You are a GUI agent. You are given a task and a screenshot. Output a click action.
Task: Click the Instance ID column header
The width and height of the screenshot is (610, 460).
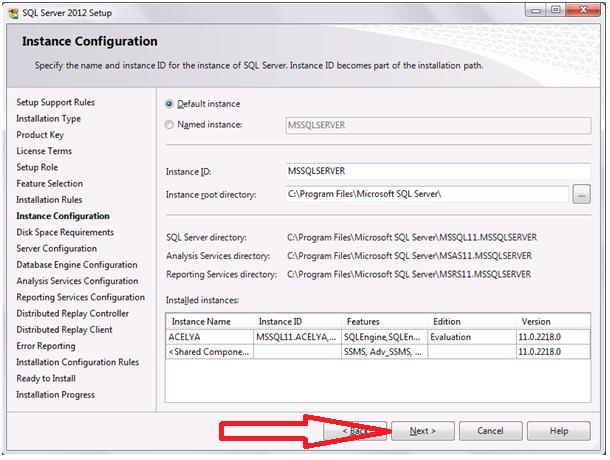tap(297, 321)
